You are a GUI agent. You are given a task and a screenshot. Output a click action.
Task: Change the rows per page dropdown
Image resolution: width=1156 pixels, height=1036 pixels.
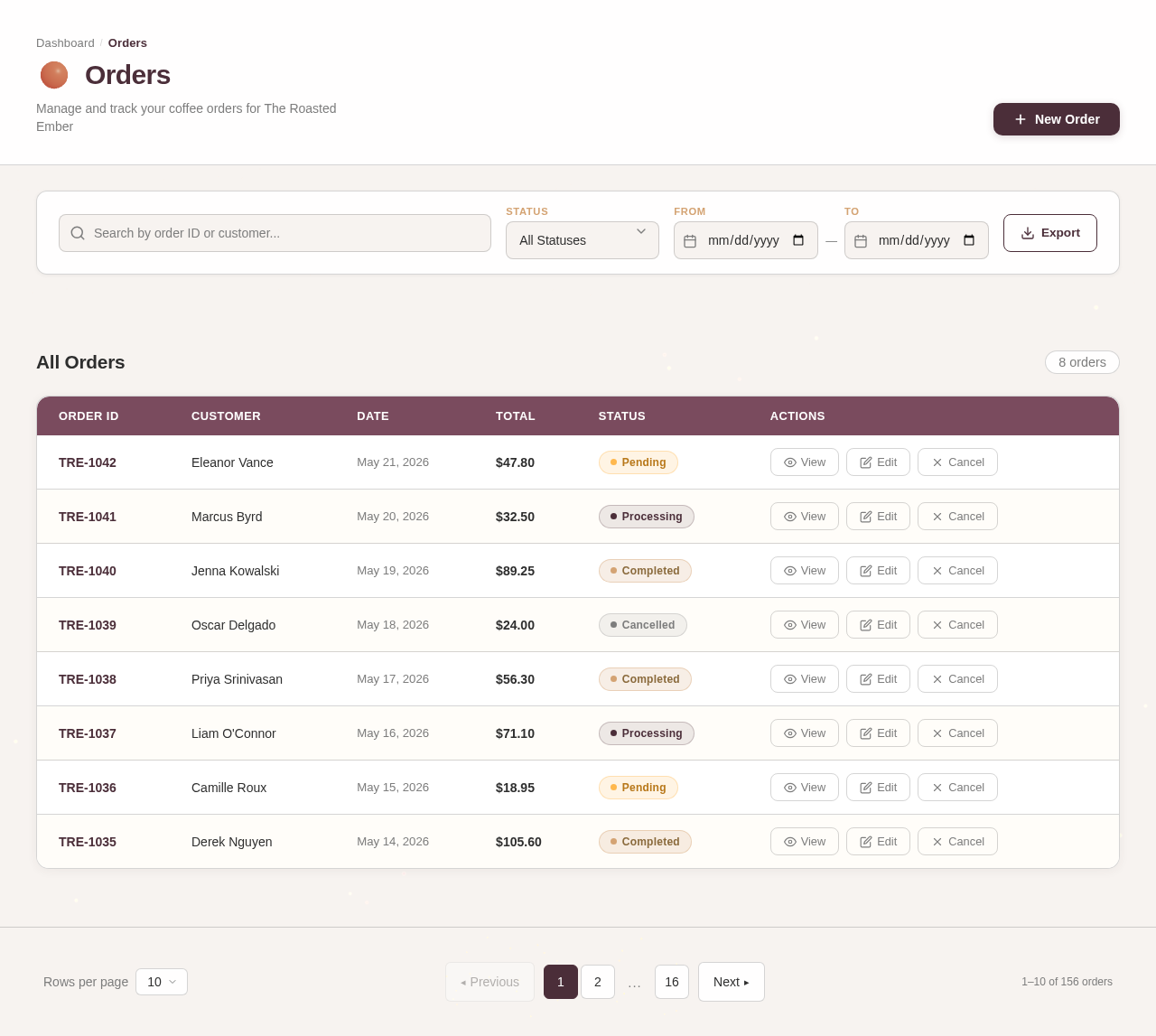[162, 982]
